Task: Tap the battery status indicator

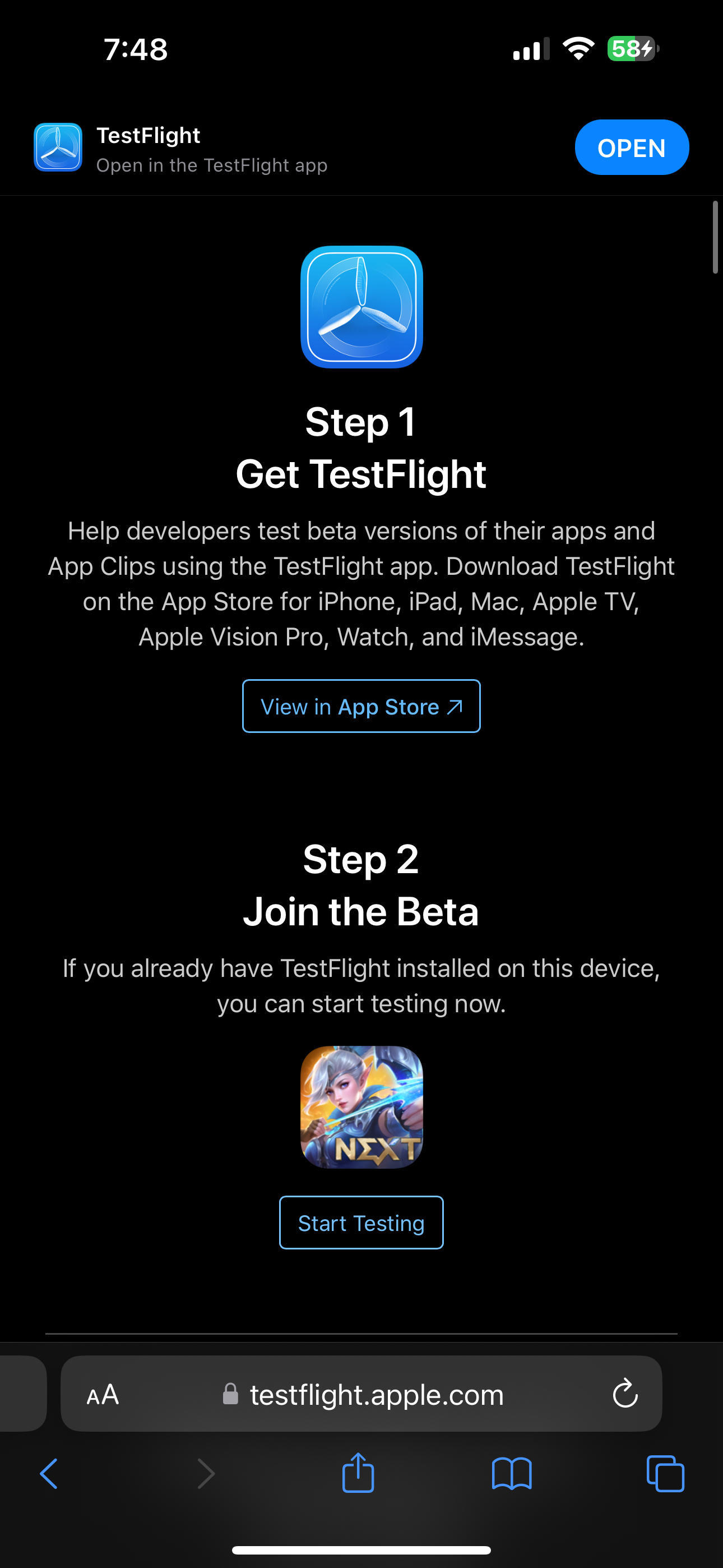Action: (x=633, y=49)
